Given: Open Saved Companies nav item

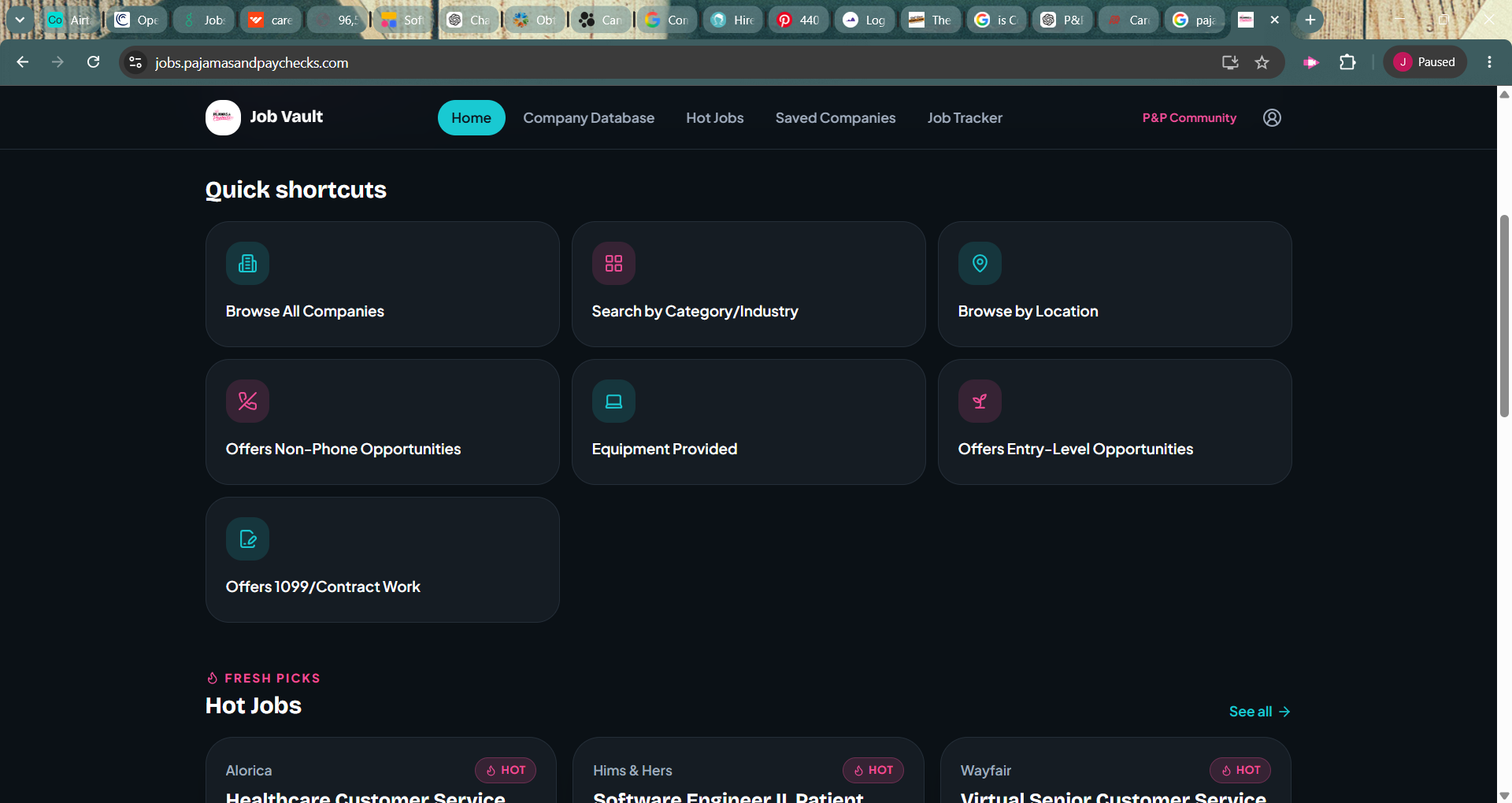Looking at the screenshot, I should coord(835,117).
